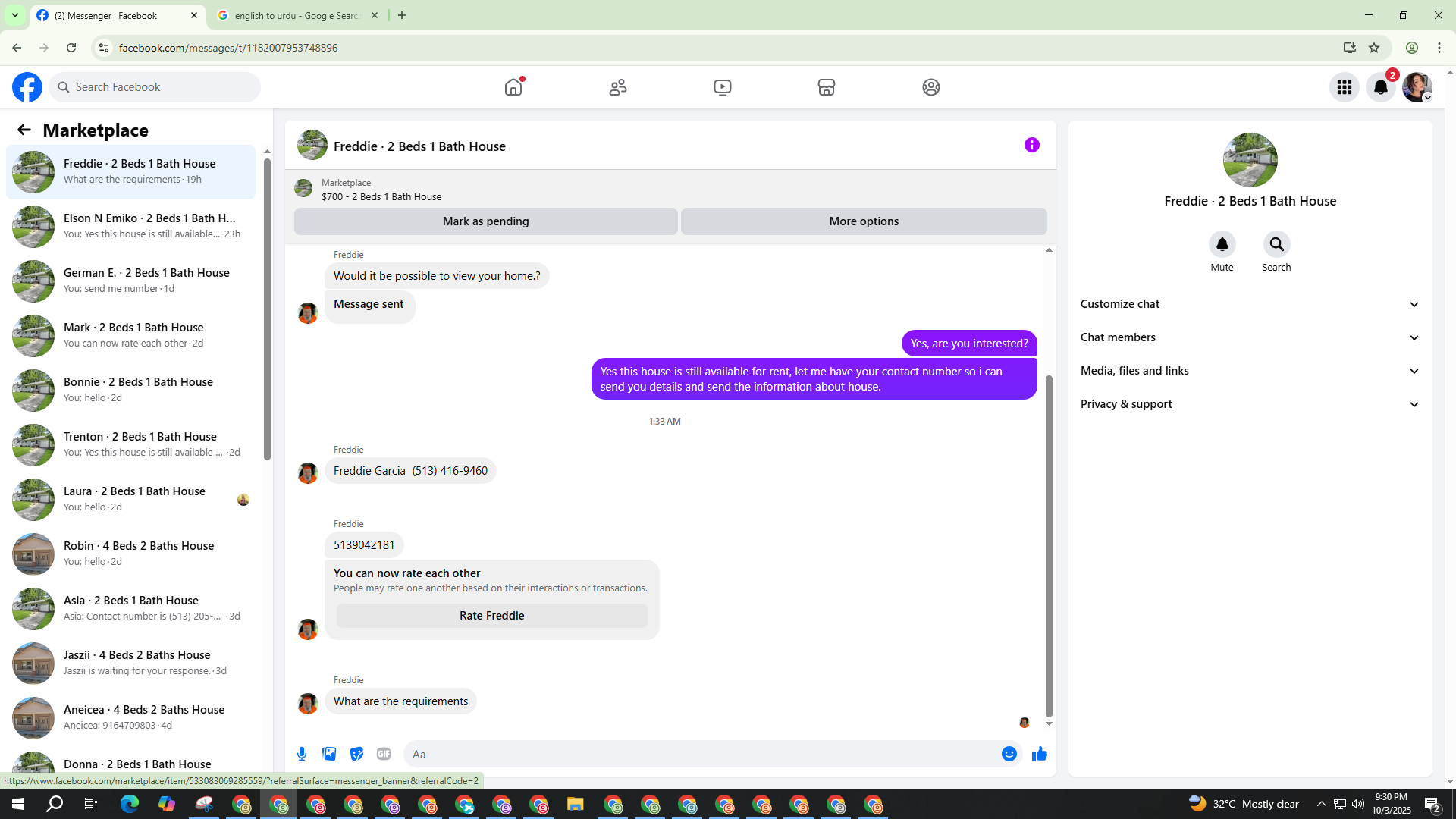The image size is (1456, 819).
Task: Click the message thread scrollbar
Action: point(1049,544)
